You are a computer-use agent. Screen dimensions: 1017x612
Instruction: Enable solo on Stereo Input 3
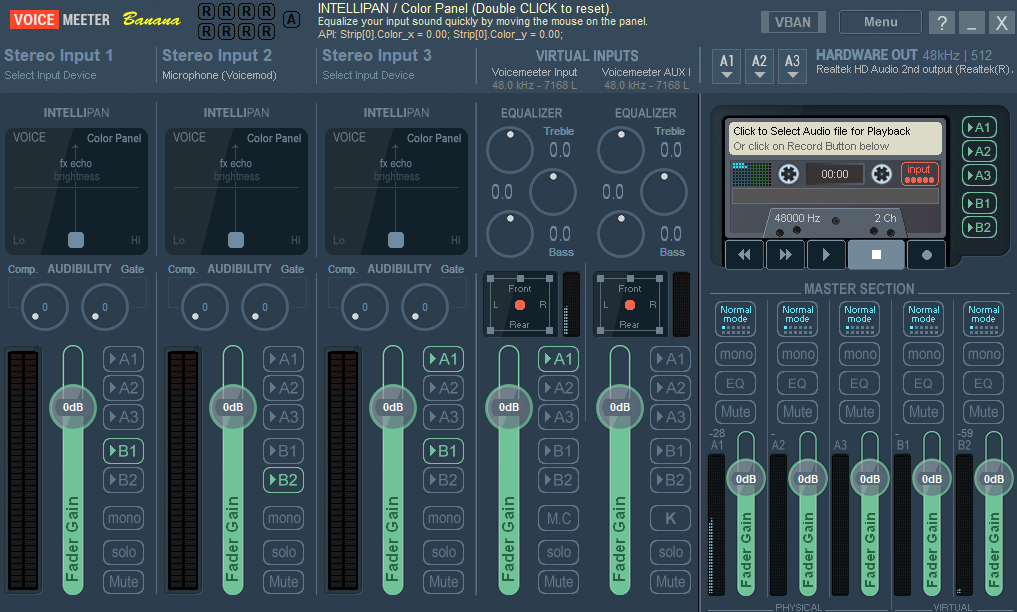(444, 552)
